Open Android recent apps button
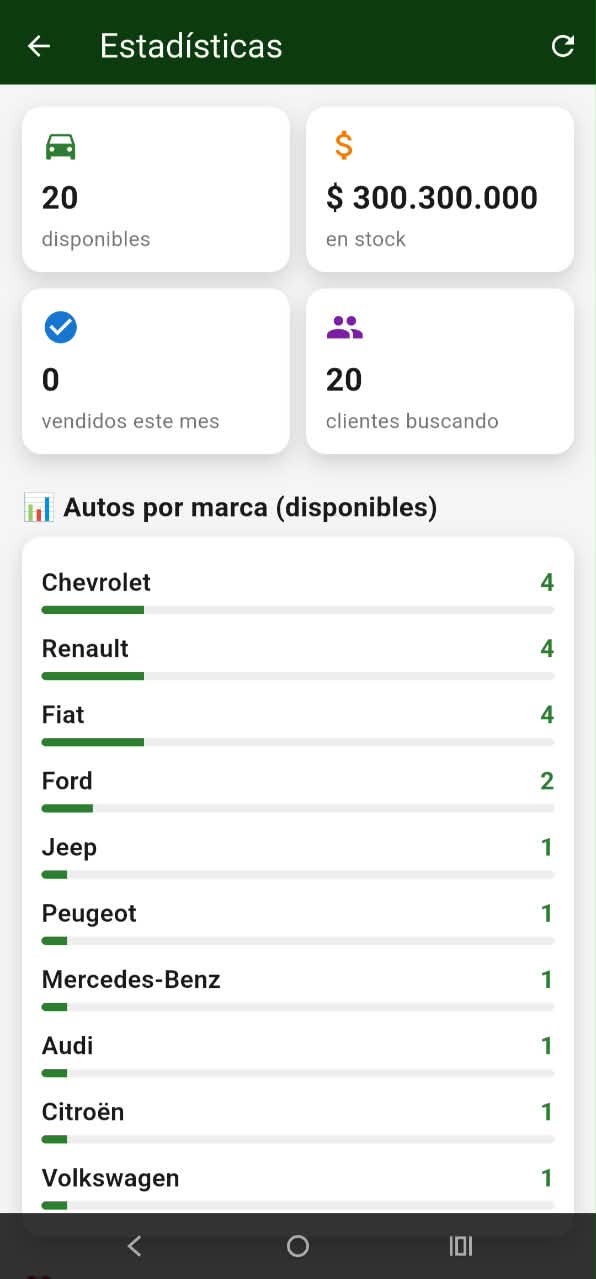This screenshot has height=1279, width=596. [x=461, y=1246]
